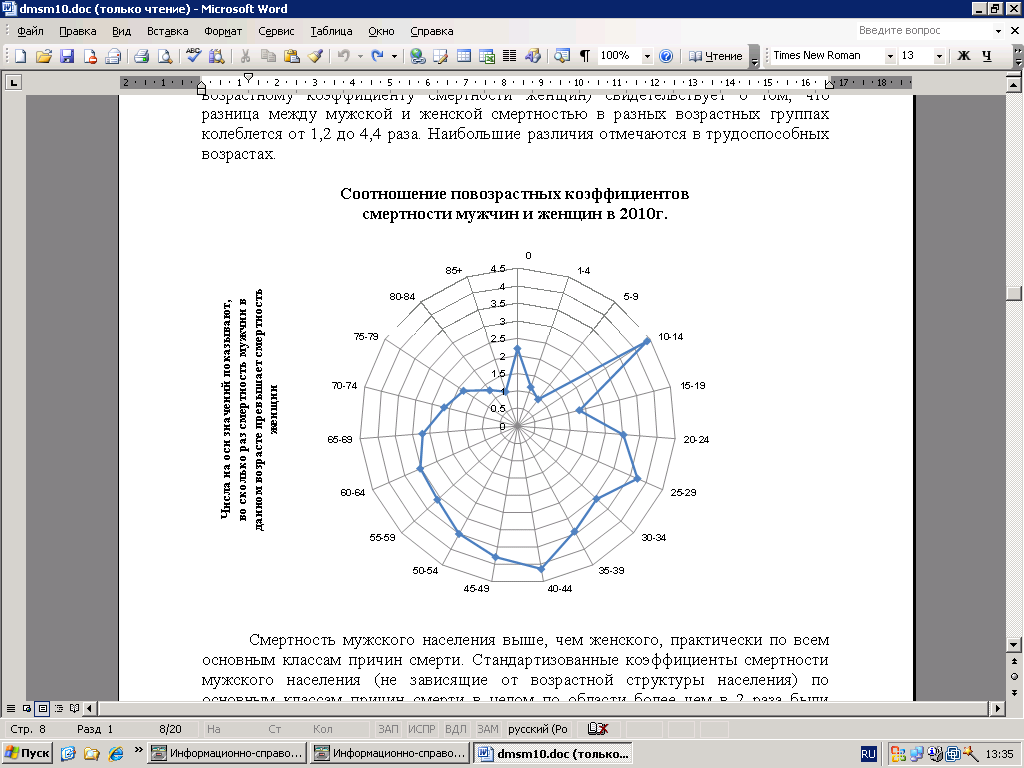Expand the help question box dropdown
The image size is (1024, 768).
point(998,31)
